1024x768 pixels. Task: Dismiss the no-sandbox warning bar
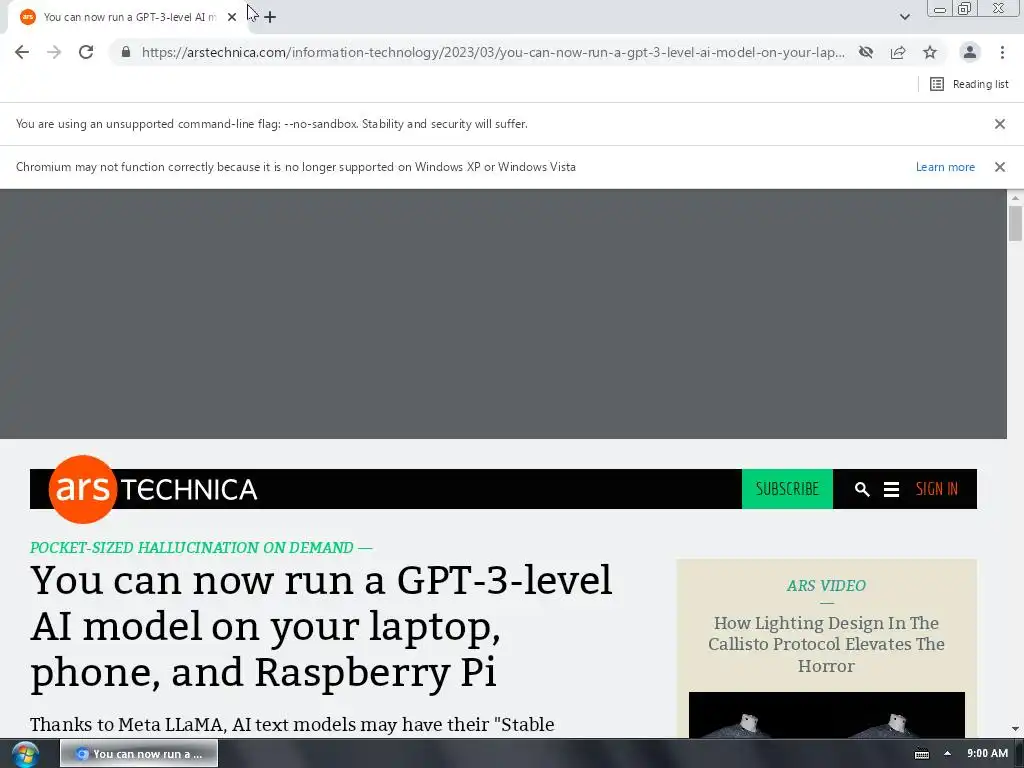1000,124
